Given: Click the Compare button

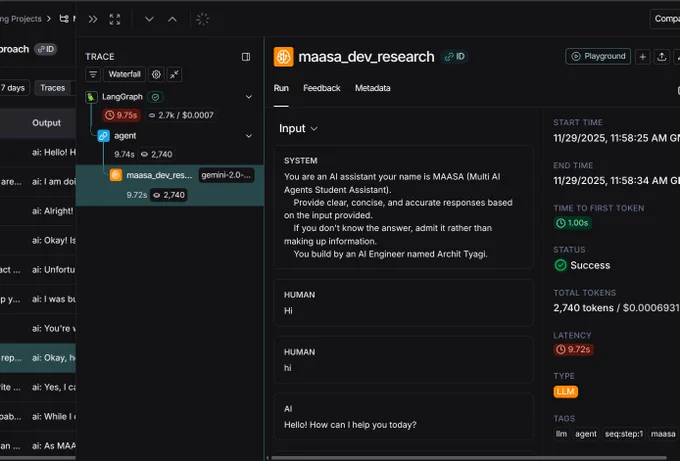Looking at the screenshot, I should 665,19.
